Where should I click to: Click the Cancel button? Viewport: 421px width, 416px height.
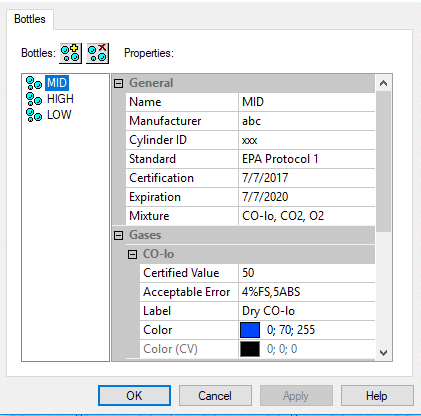click(215, 396)
